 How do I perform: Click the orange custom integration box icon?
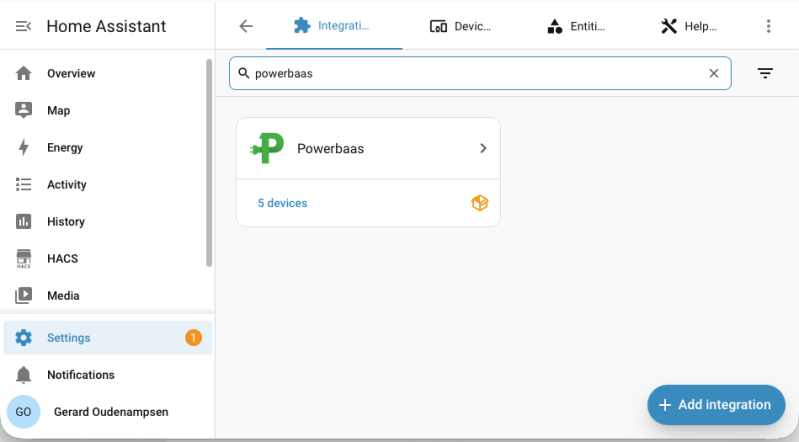[x=480, y=203]
